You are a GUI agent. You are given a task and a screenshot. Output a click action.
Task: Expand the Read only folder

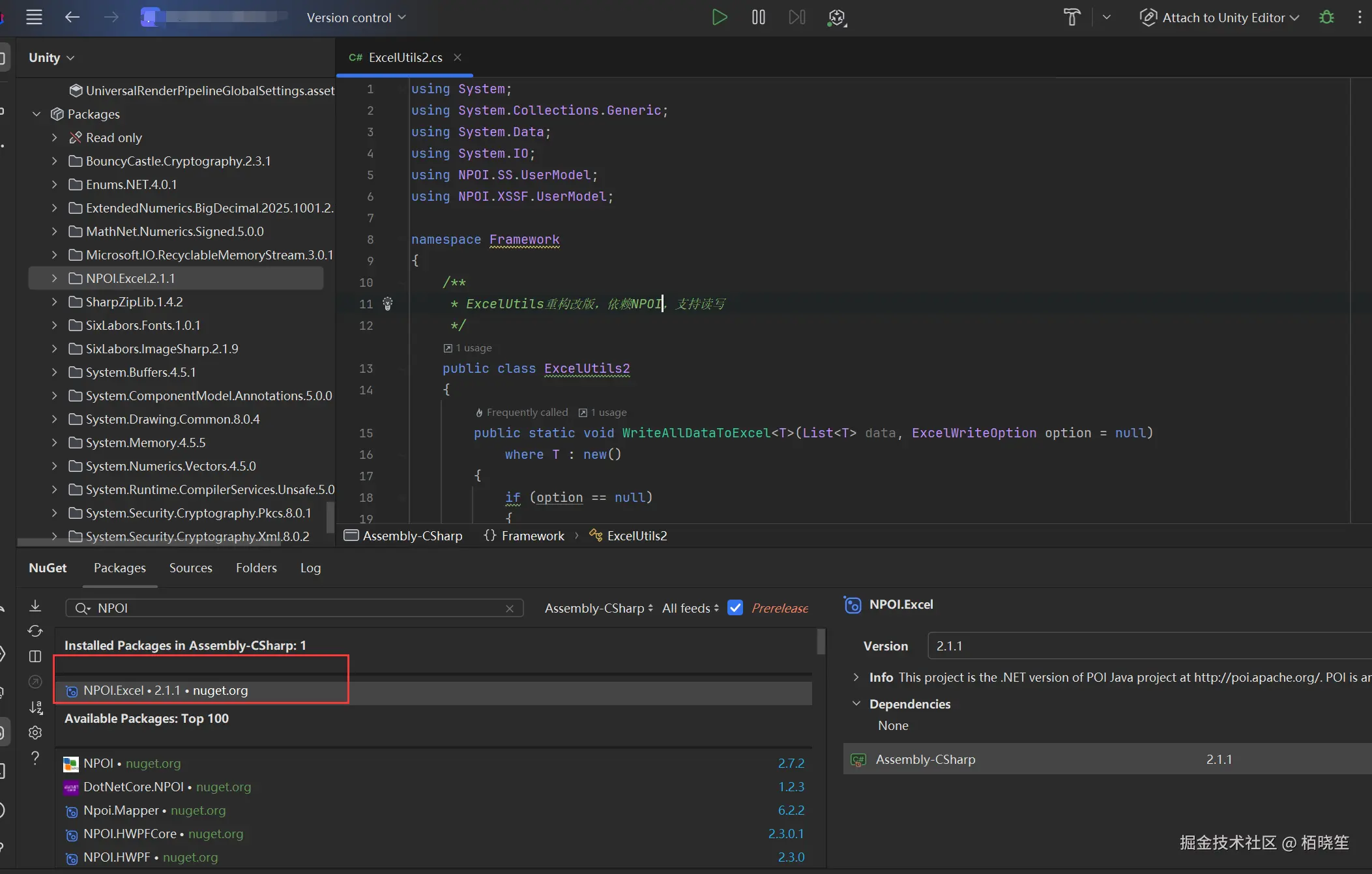point(55,138)
